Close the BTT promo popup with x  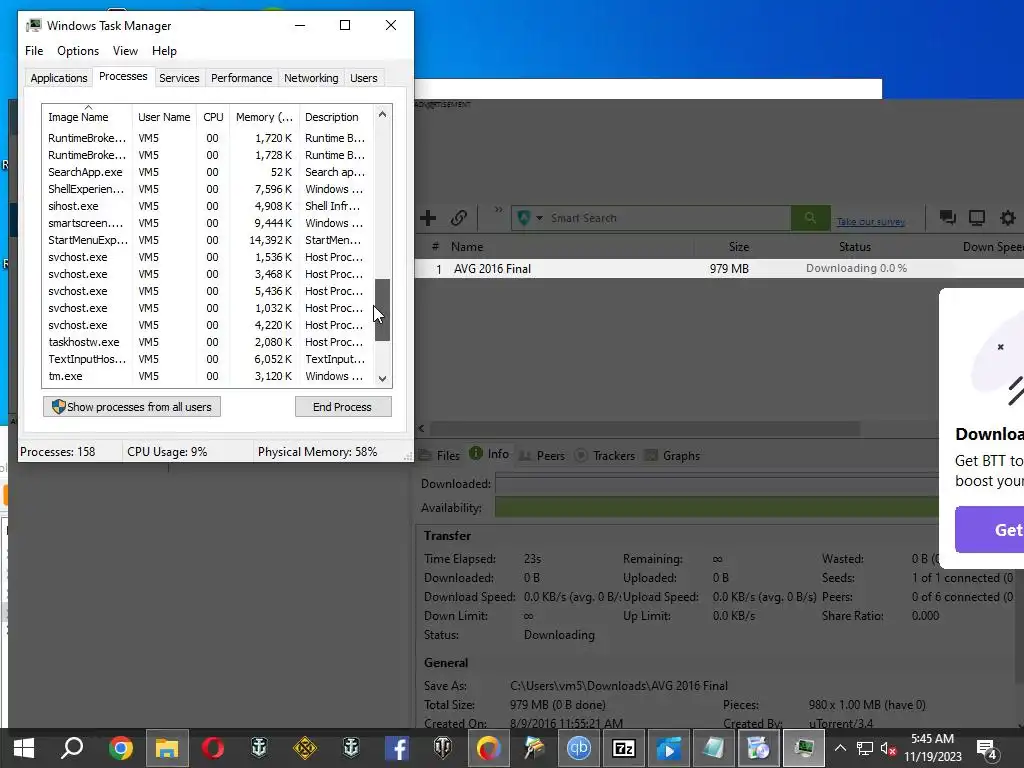(1000, 347)
